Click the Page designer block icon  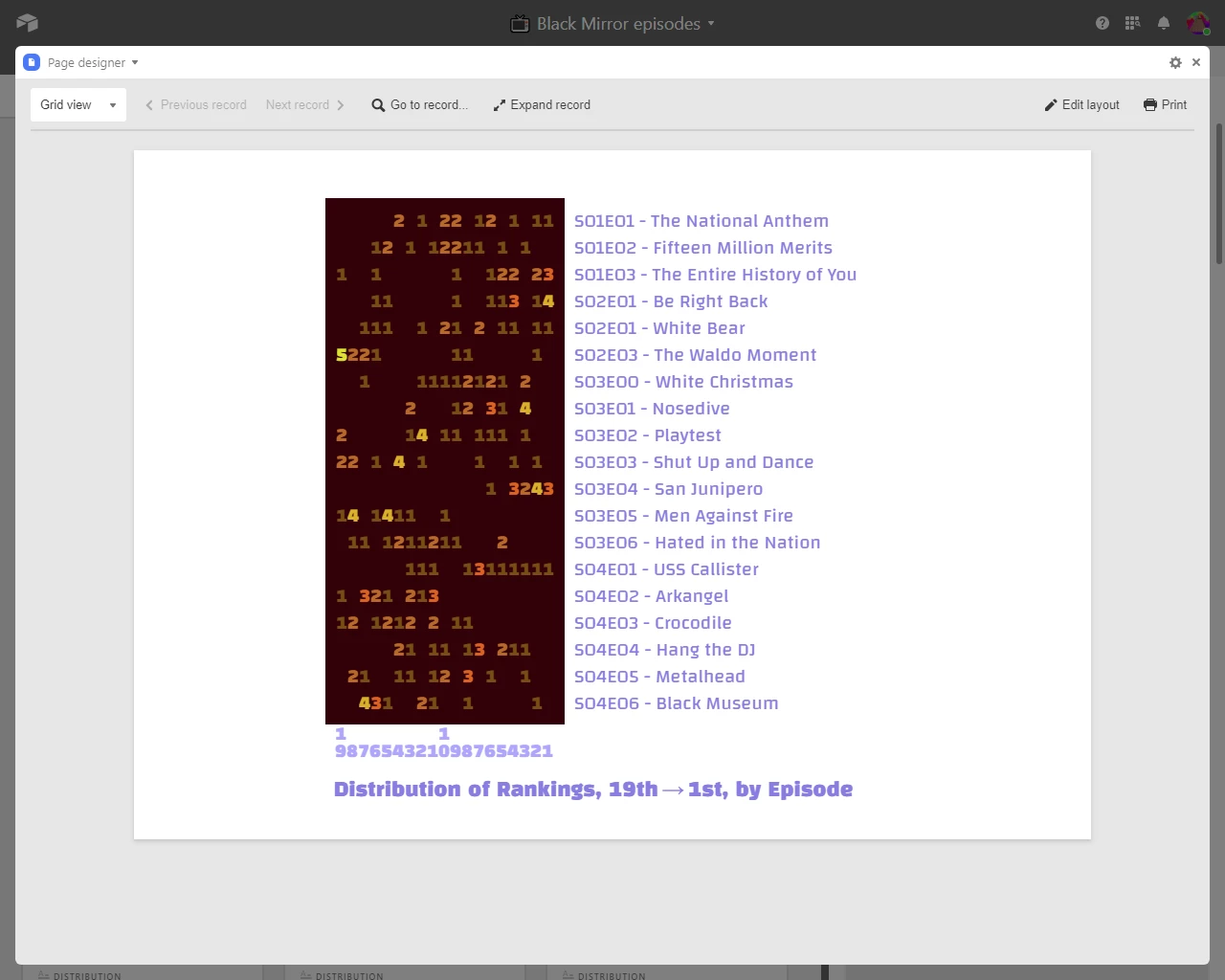point(32,62)
